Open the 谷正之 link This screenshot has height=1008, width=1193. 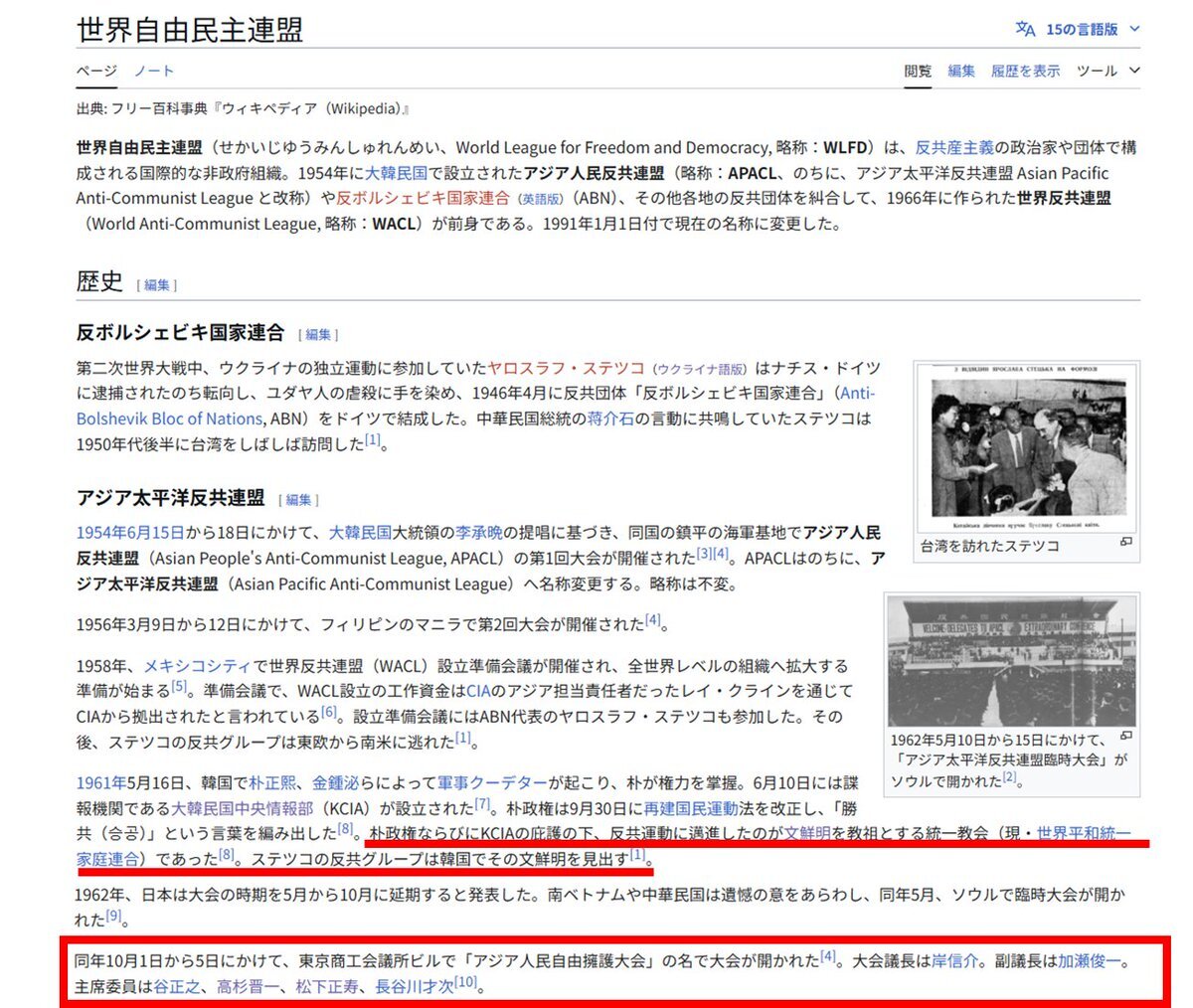[177, 987]
